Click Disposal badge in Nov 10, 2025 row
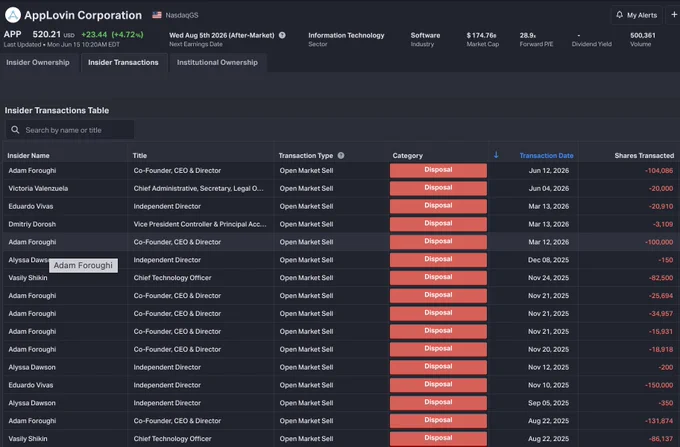 click(x=438, y=385)
